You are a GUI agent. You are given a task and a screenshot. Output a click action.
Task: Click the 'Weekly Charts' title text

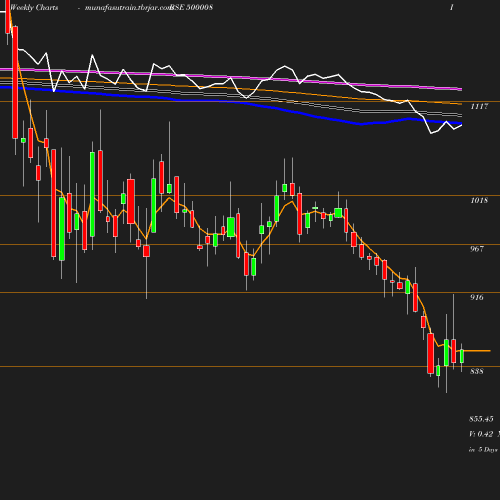pos(34,7)
